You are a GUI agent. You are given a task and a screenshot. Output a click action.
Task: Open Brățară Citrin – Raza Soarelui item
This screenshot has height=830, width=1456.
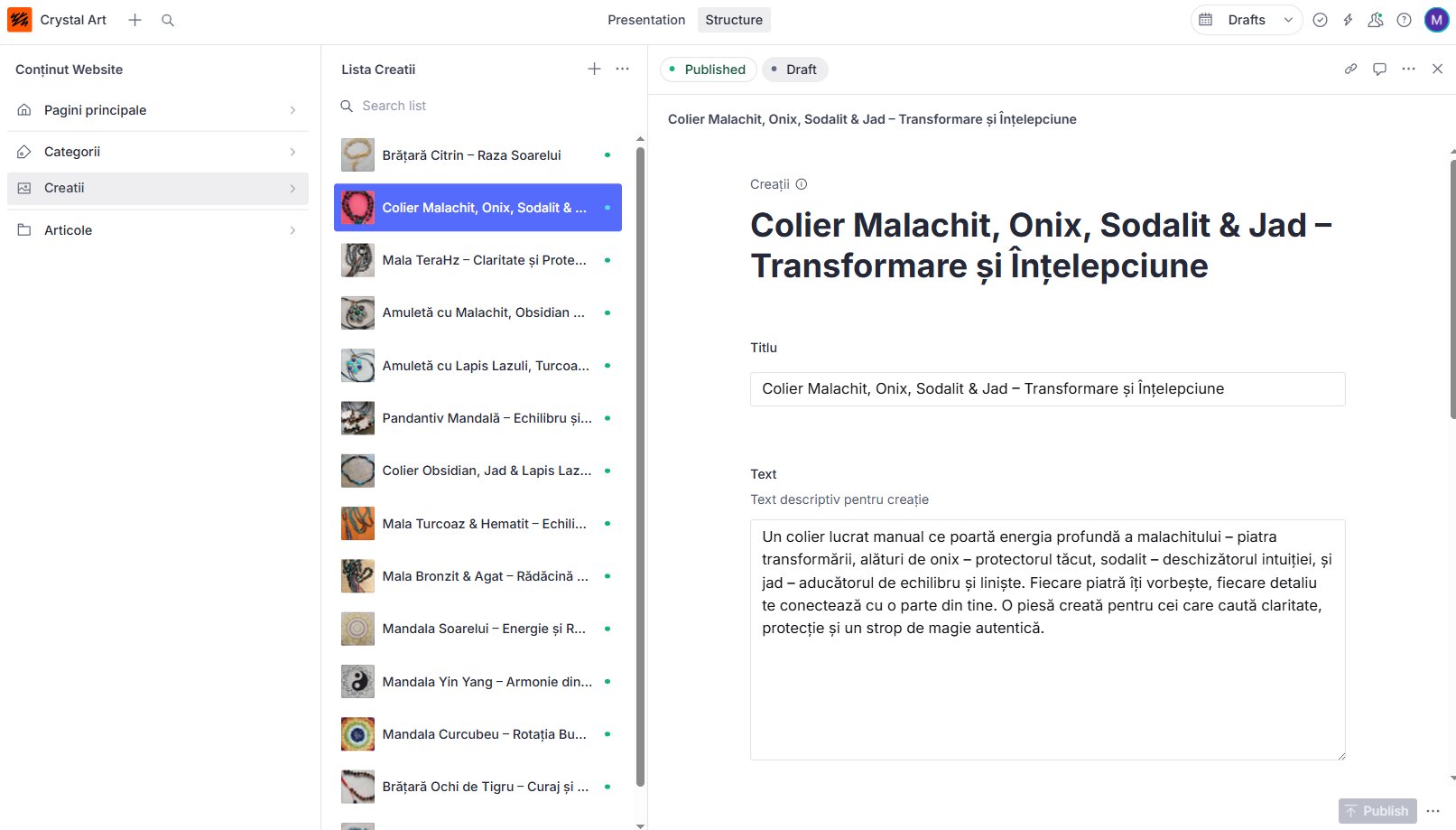coord(478,155)
